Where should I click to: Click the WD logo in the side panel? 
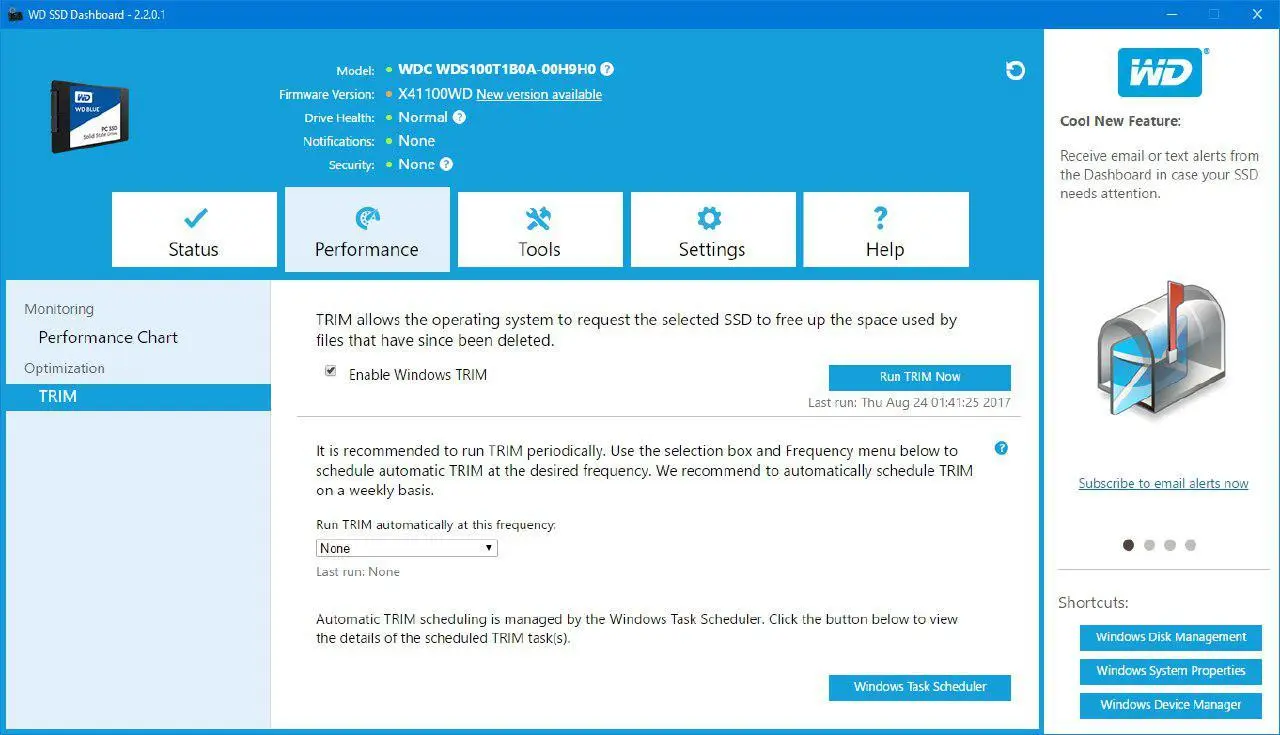[x=1160, y=73]
